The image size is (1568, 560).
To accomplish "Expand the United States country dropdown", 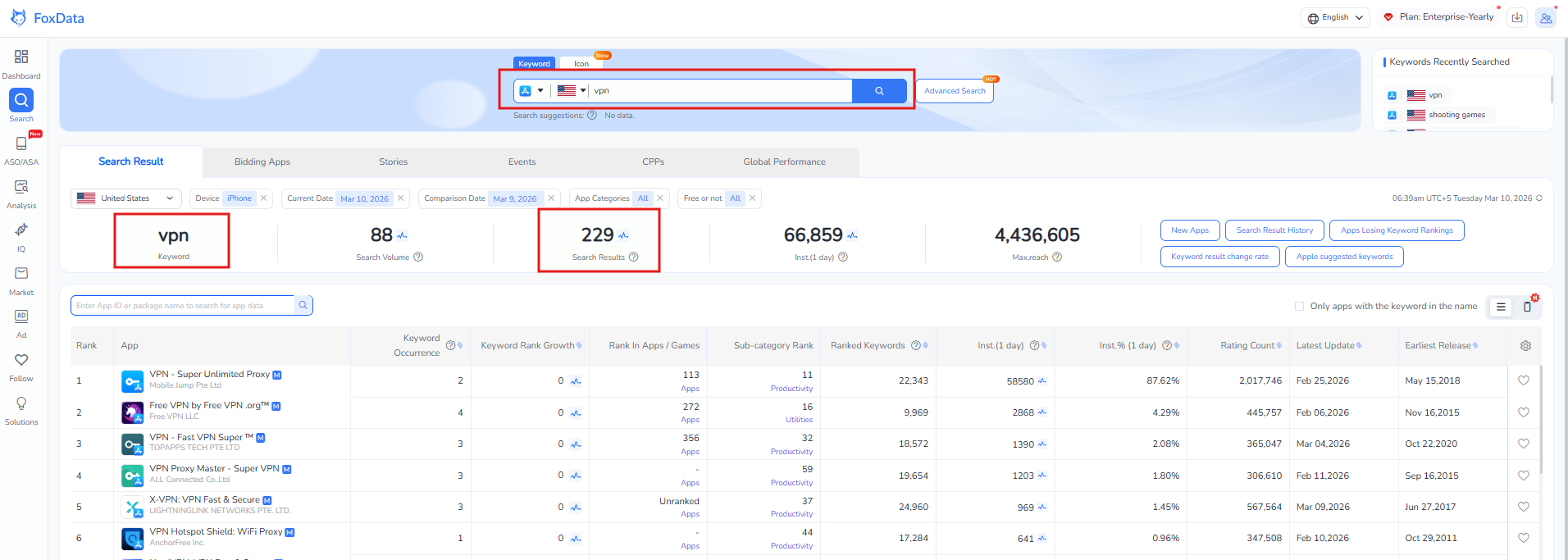I will pos(126,198).
